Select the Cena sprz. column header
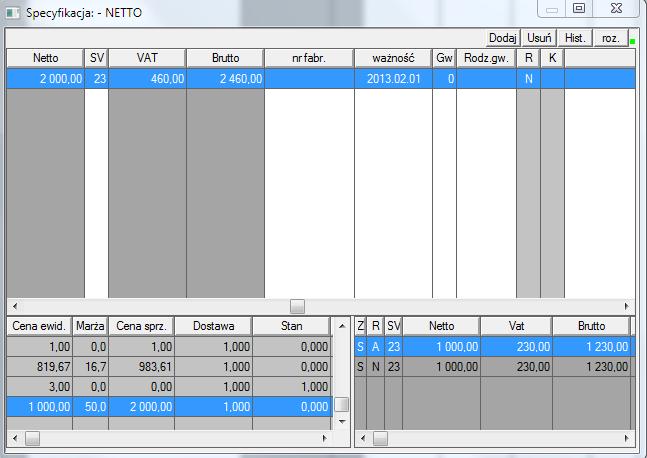This screenshot has height=458, width=647. tap(143, 326)
